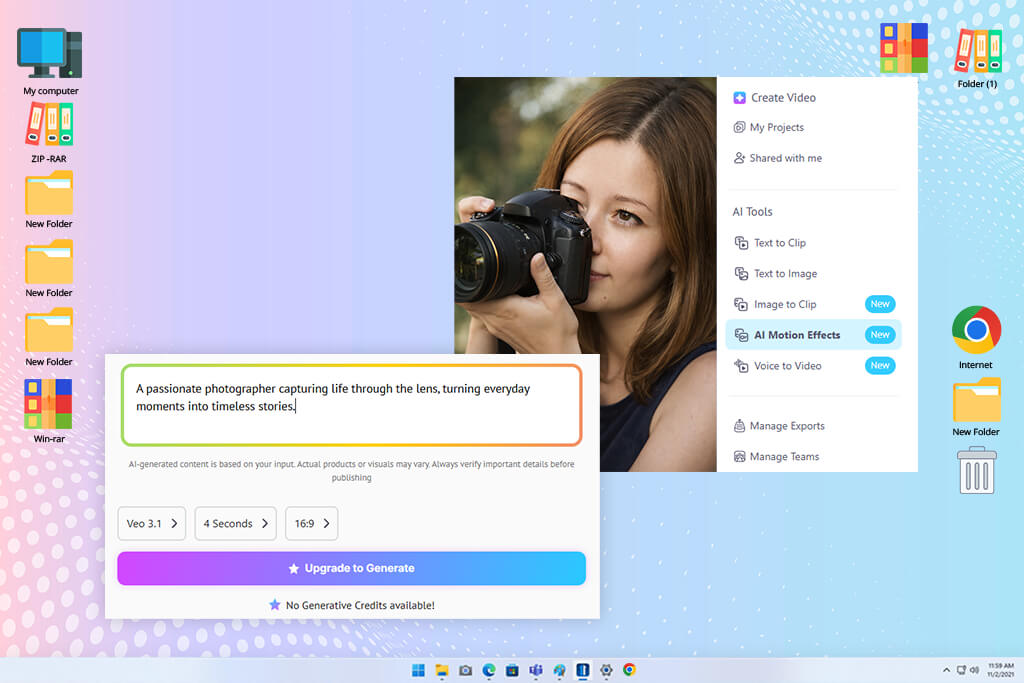Open the Veo 3.1 model dropdown
The width and height of the screenshot is (1024, 683).
152,524
